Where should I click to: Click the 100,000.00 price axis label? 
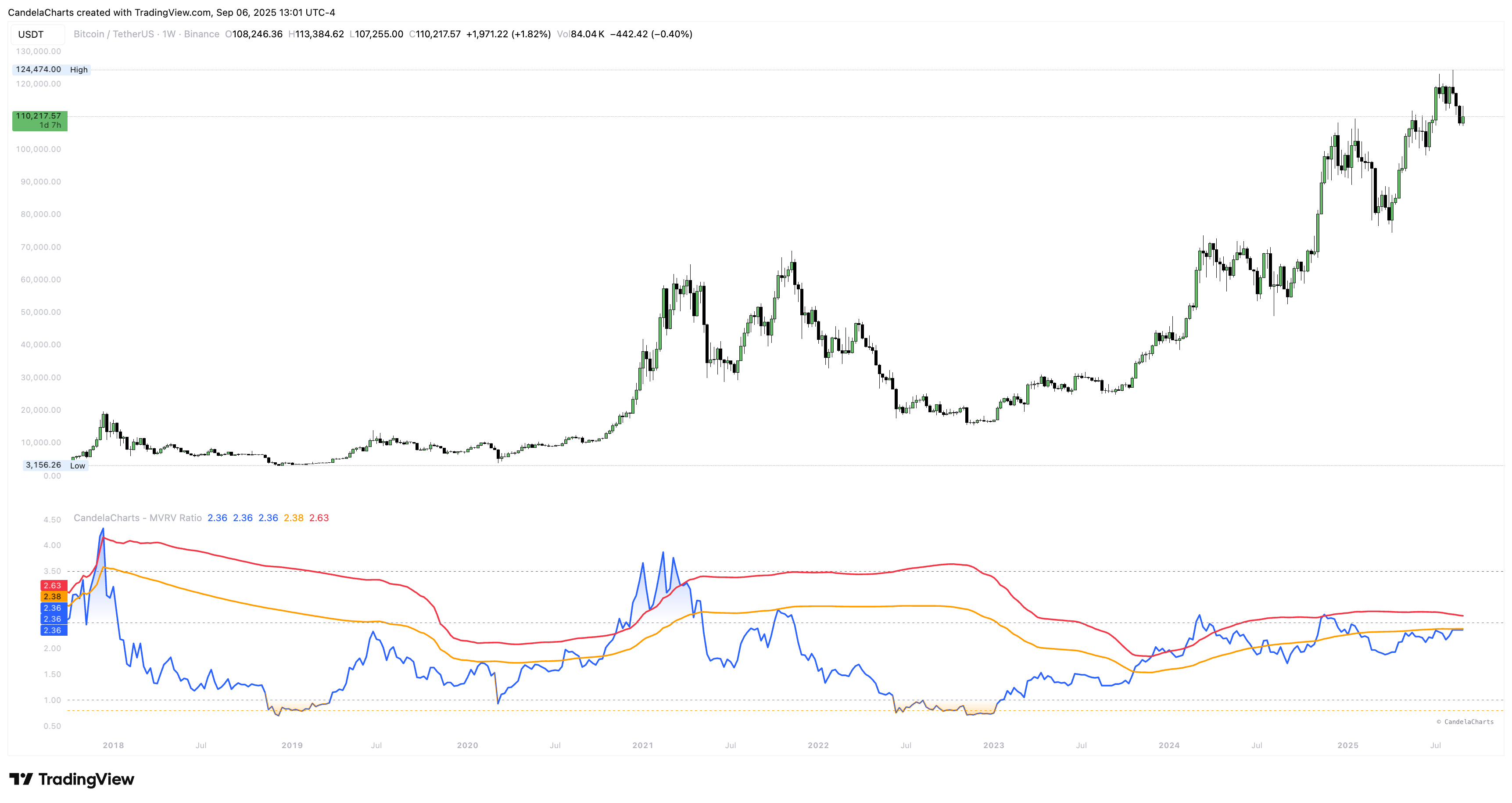tap(38, 149)
